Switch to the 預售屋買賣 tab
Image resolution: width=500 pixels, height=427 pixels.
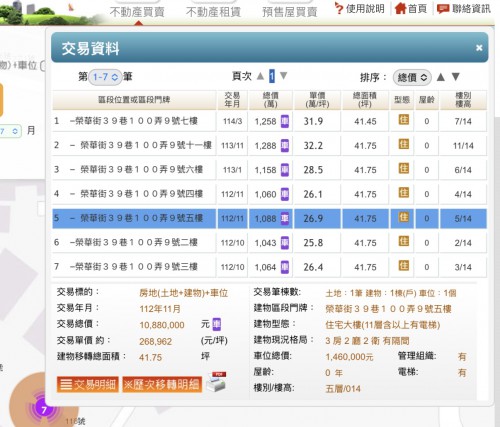point(290,12)
